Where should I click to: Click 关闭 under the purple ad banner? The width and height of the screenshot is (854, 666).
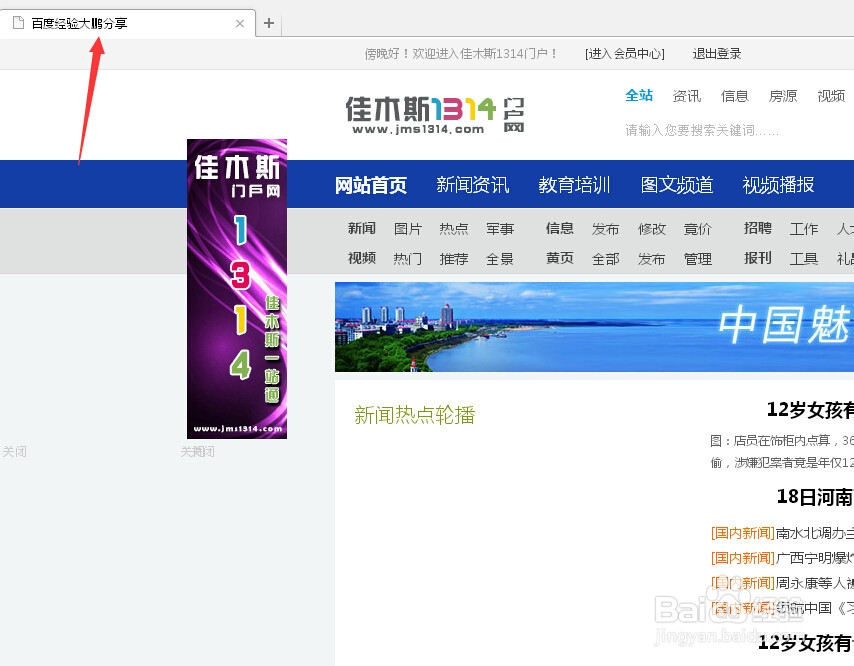[x=198, y=451]
